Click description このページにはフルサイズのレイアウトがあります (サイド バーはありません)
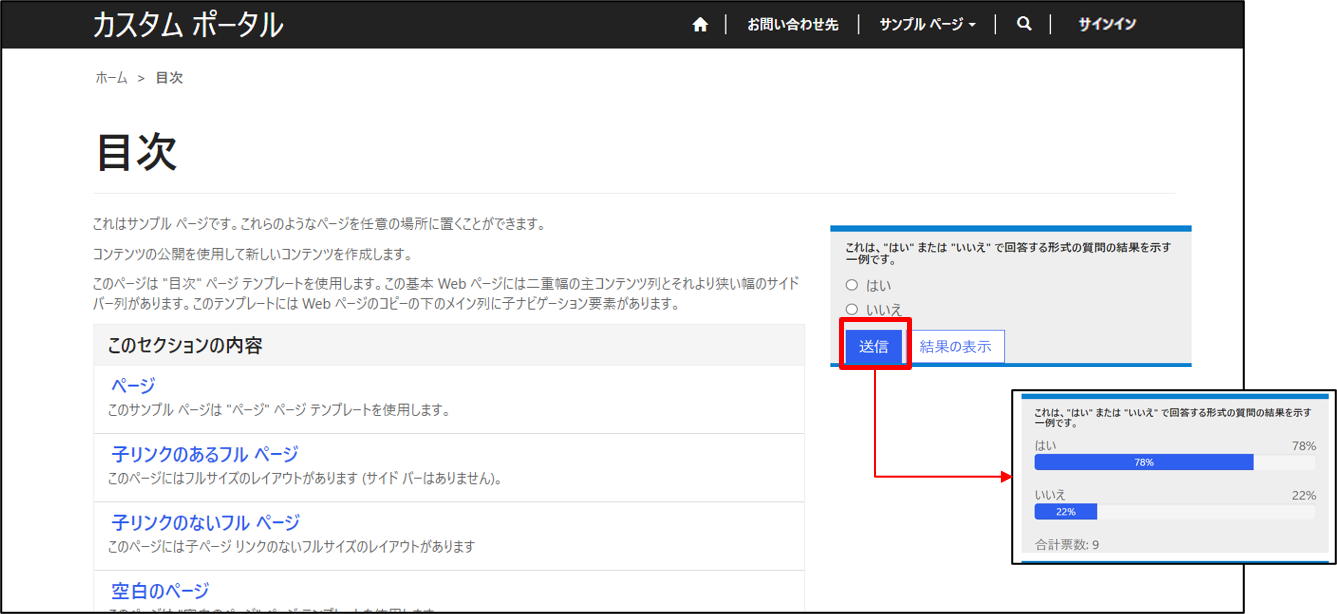 coord(304,478)
